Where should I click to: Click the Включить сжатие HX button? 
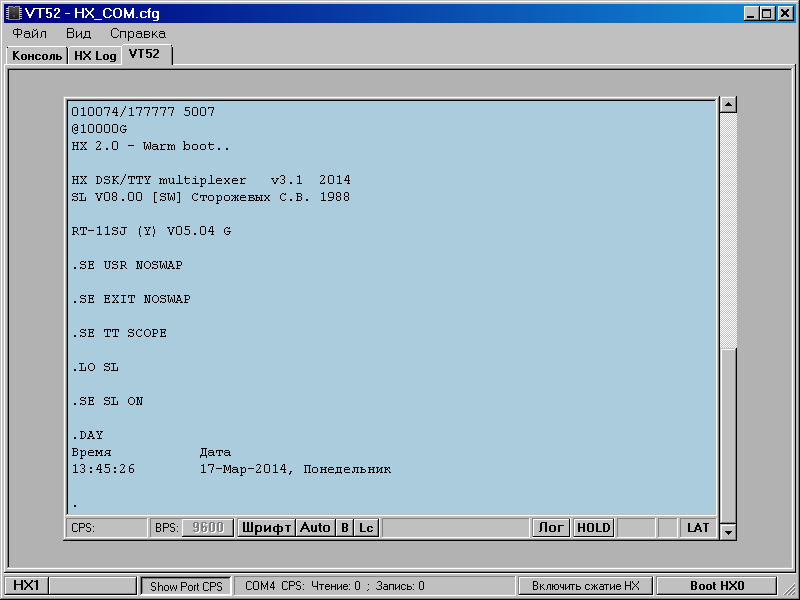[x=585, y=586]
